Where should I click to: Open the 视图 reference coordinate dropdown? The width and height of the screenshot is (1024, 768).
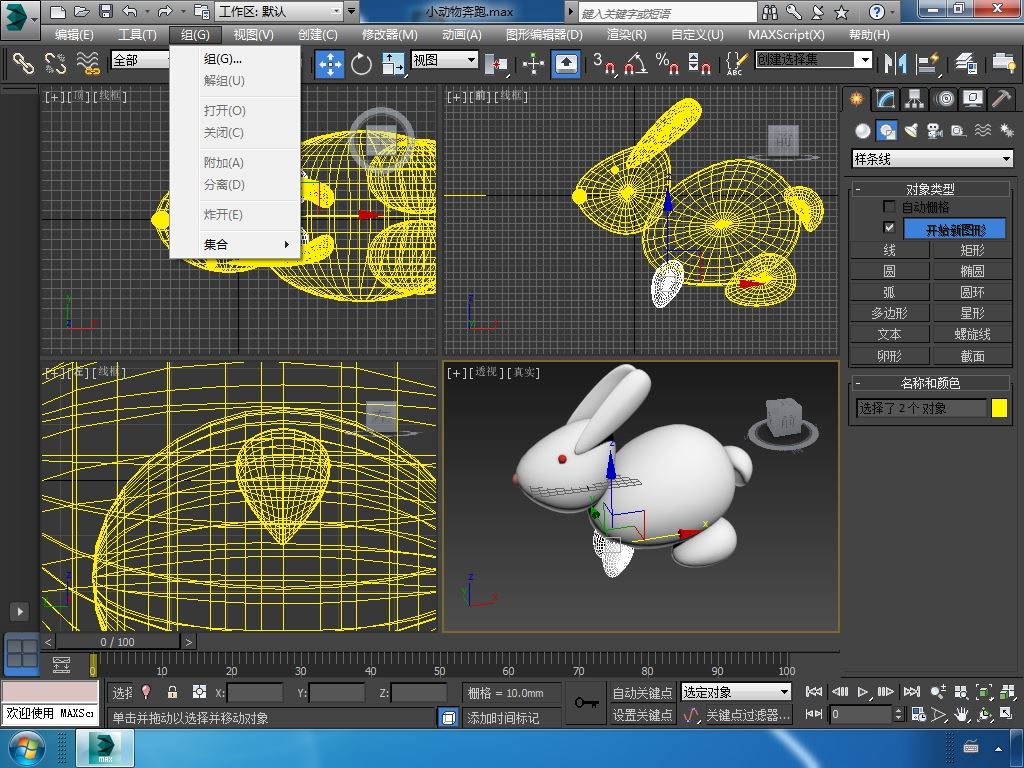pyautogui.click(x=445, y=60)
